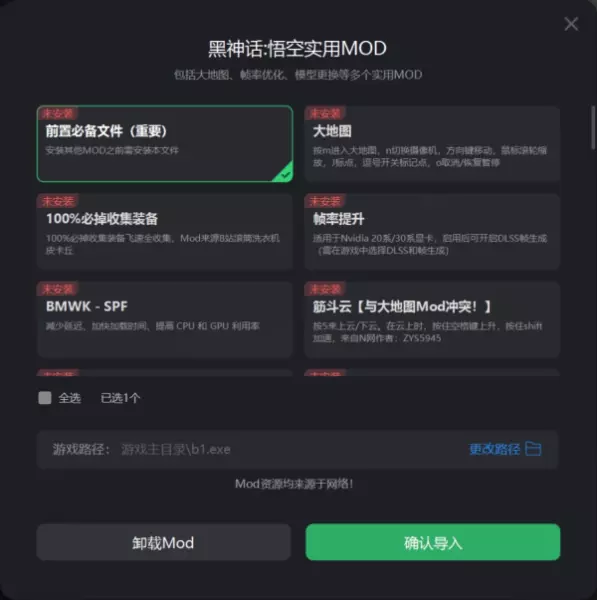Click the 卸载Mod button

click(163, 542)
